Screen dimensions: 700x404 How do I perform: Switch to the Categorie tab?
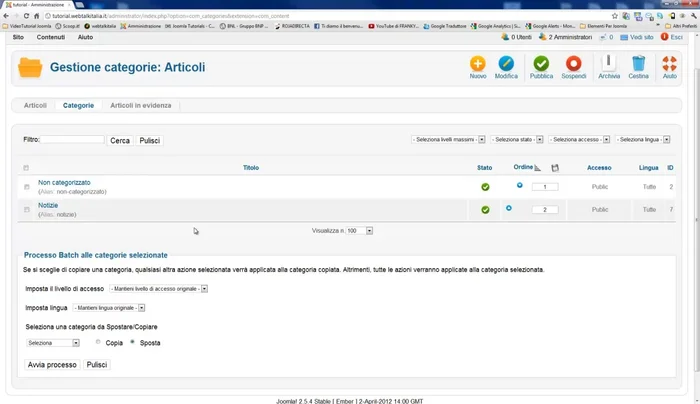click(79, 105)
